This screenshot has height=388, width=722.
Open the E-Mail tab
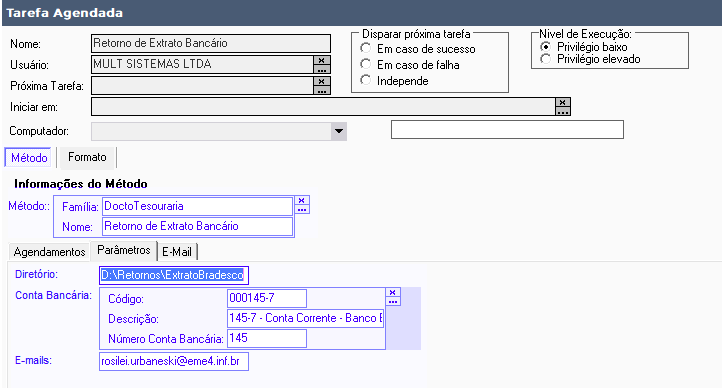point(177,252)
